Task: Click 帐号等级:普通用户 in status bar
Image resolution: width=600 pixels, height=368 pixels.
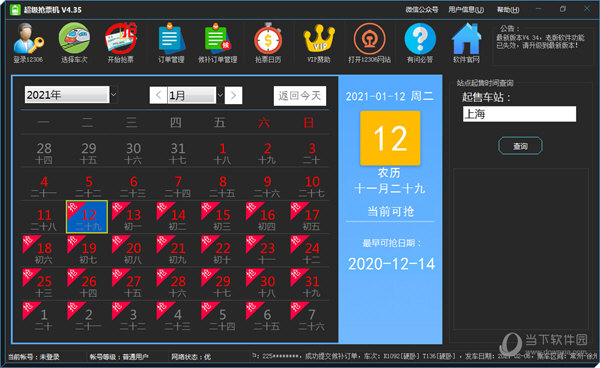Action: [x=119, y=357]
